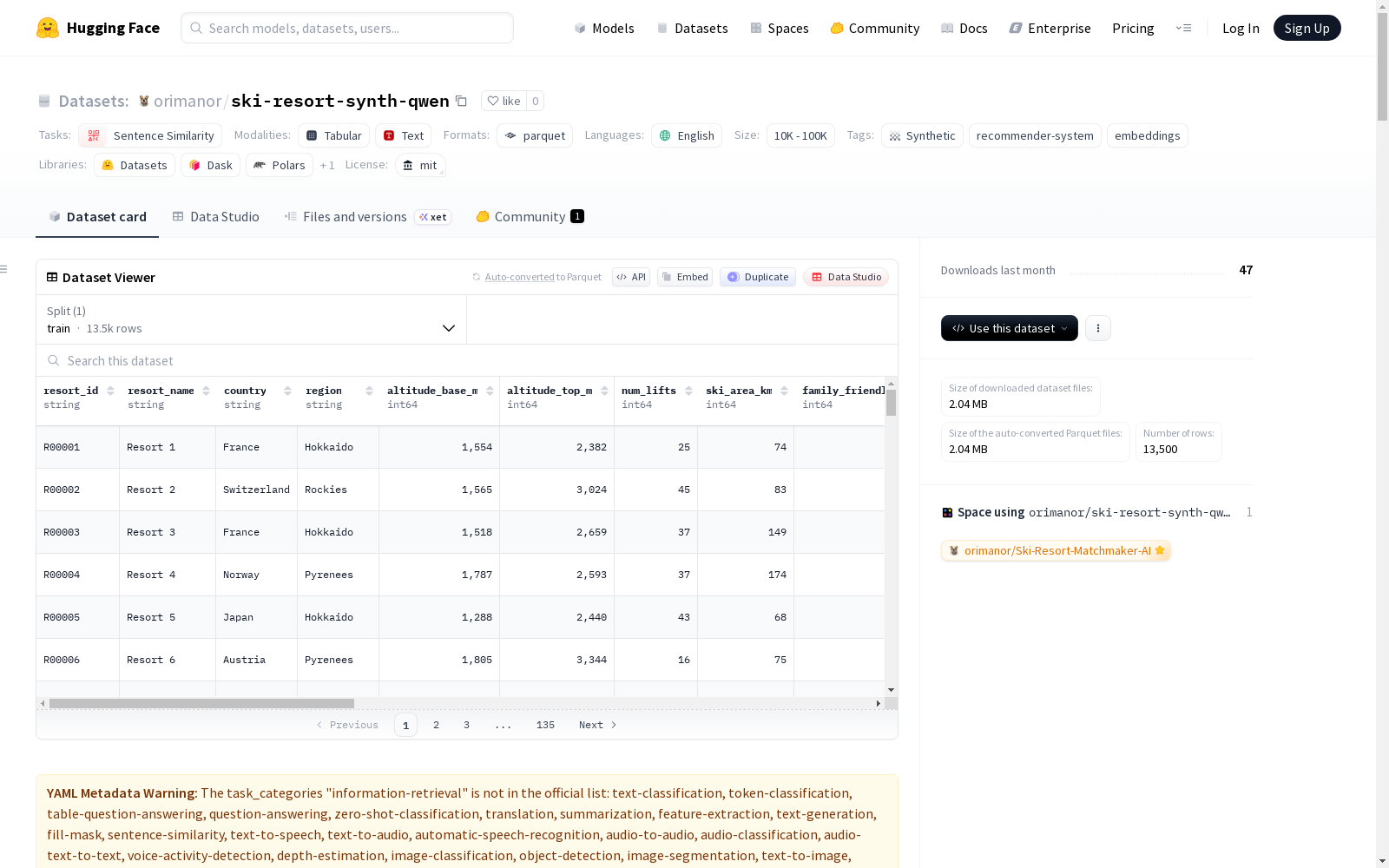Image resolution: width=1389 pixels, height=868 pixels.
Task: Select the Datasets library tag
Action: click(x=135, y=165)
